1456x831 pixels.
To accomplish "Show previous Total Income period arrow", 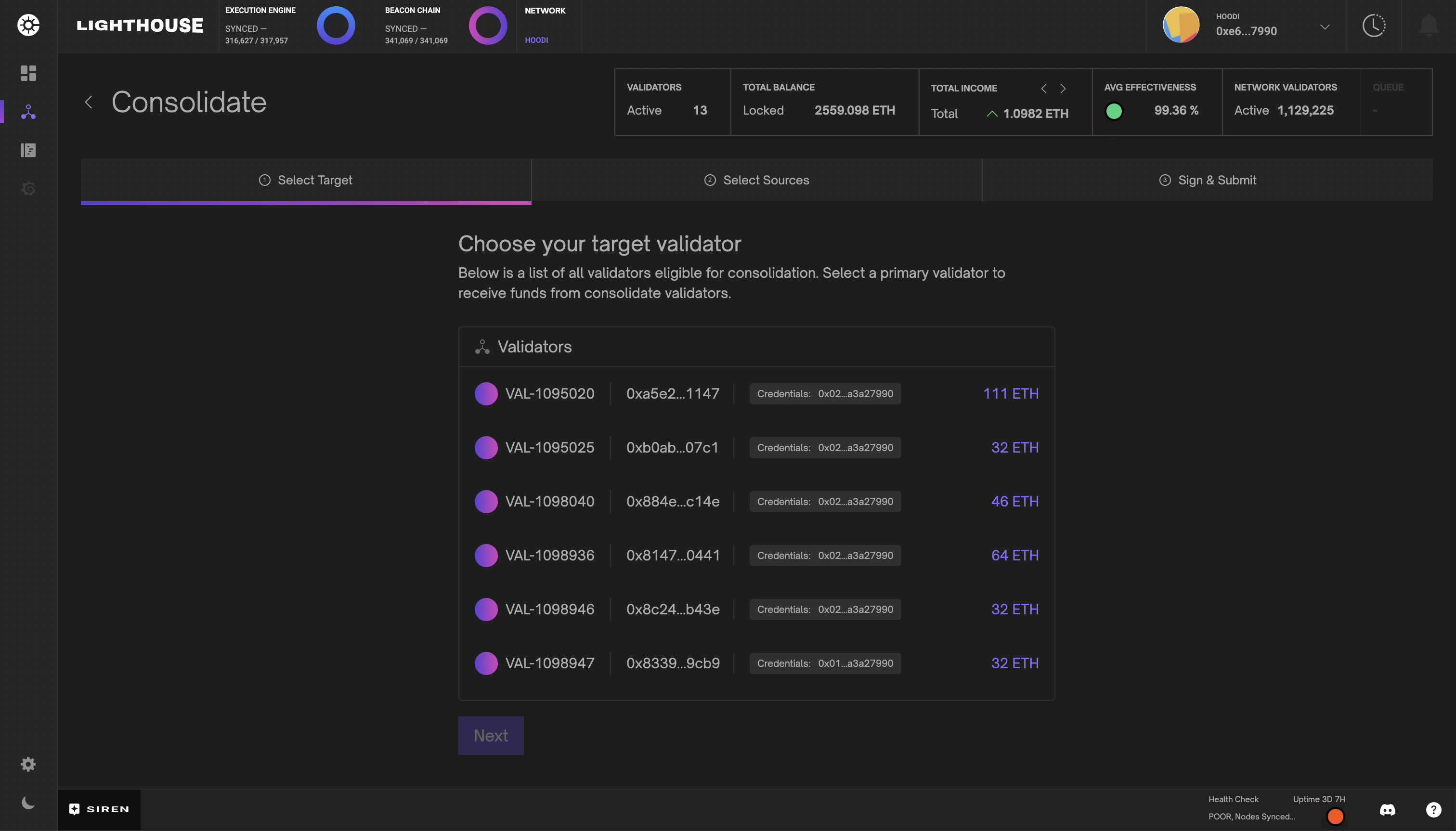I will [1044, 89].
